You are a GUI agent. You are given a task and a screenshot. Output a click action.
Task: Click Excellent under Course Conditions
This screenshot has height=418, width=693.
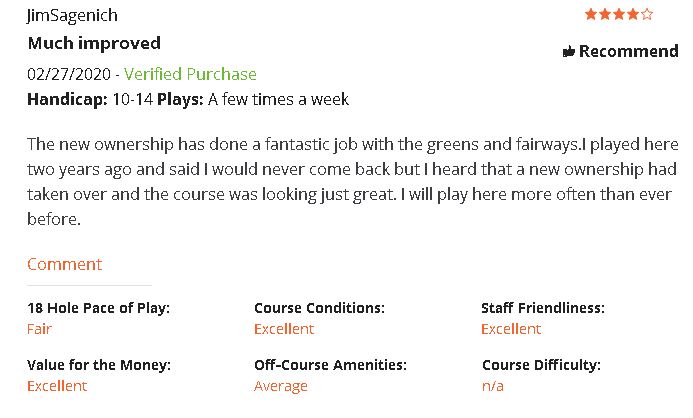point(284,329)
